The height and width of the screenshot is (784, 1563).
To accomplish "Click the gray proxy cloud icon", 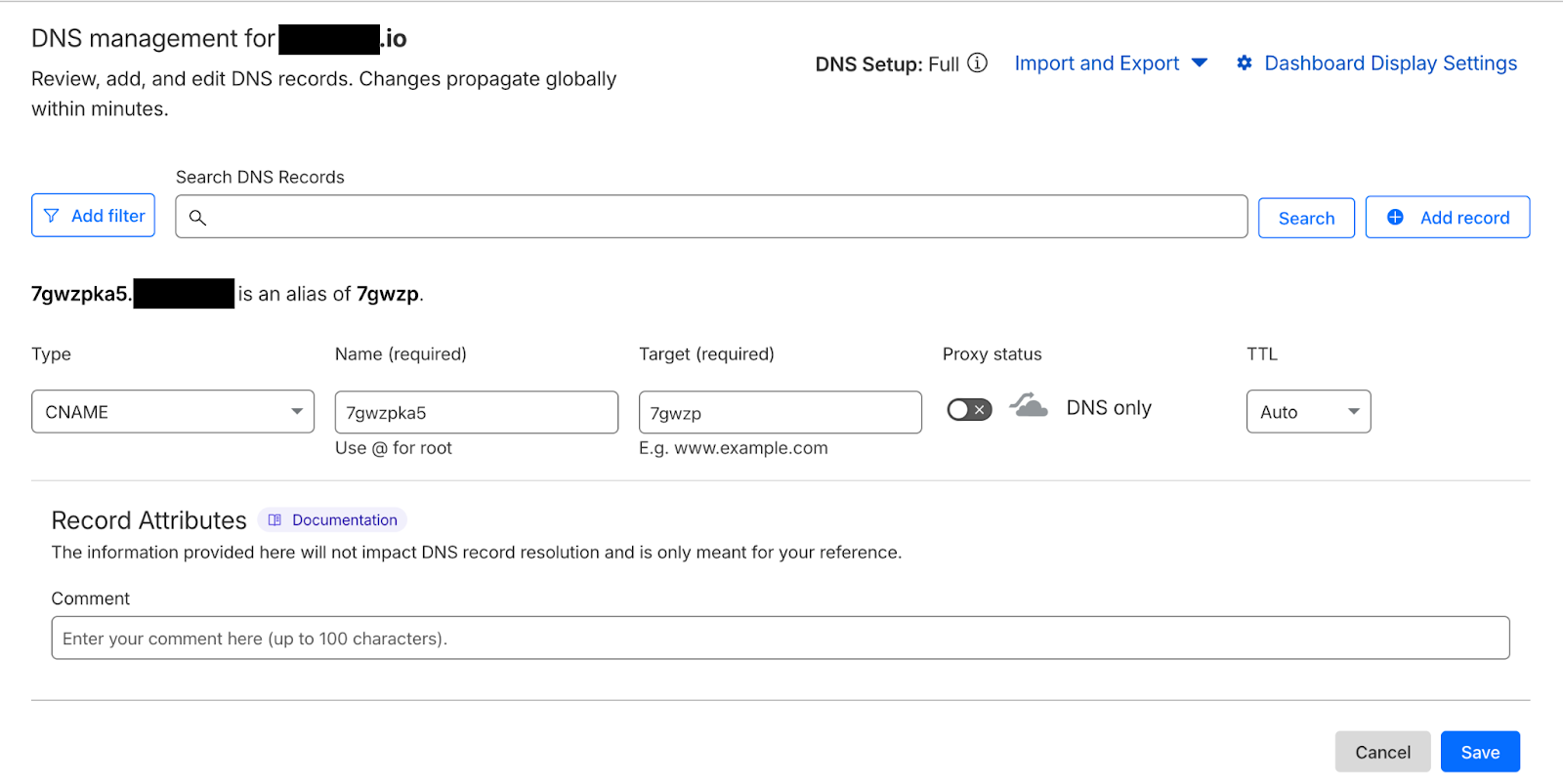I will tap(1029, 405).
